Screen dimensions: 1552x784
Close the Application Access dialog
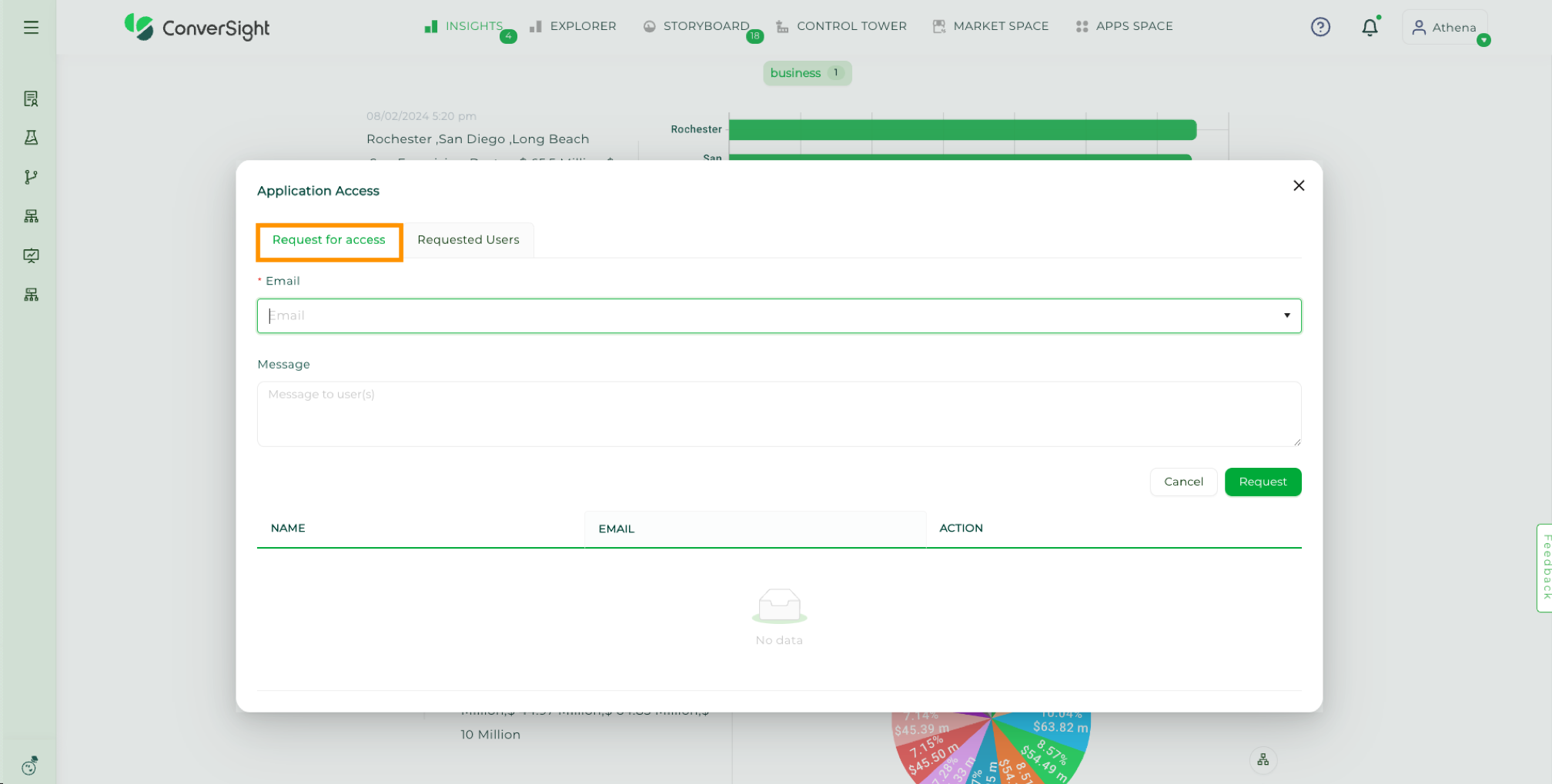tap(1299, 185)
